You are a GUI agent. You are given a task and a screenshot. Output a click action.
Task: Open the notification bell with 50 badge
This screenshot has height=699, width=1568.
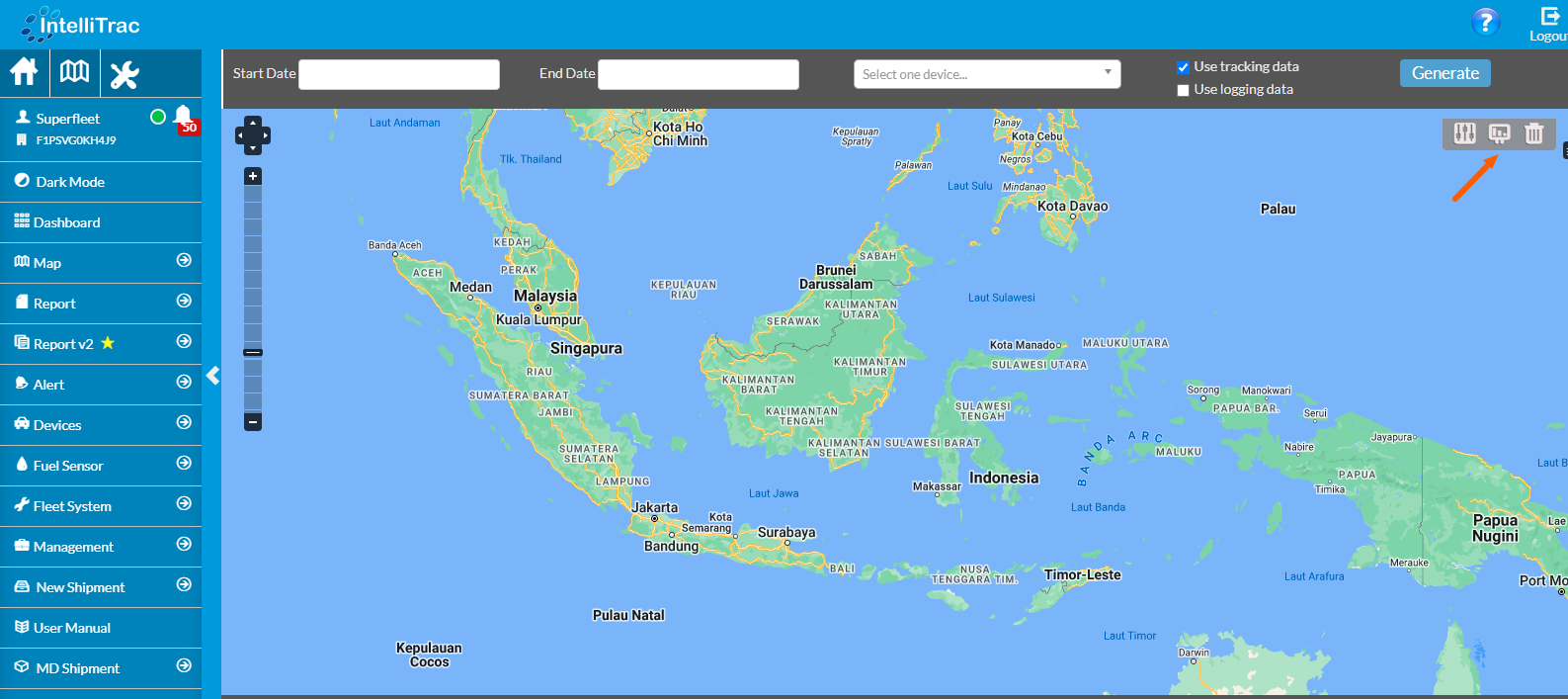coord(184,118)
